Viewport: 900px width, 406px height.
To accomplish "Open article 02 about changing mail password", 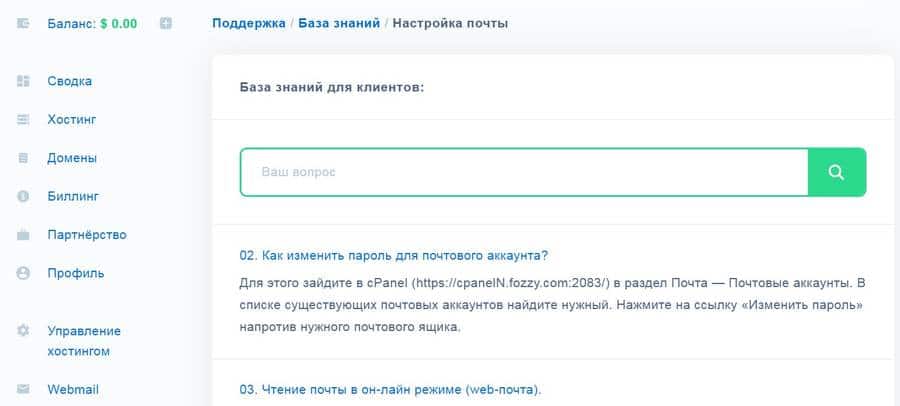I will 394,256.
